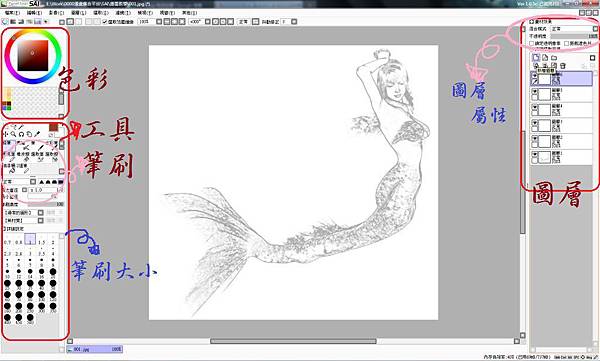This screenshot has height=361, width=600.
Task: Choose the paint bucket (油漆桶) tool
Action: pyautogui.click(x=9, y=168)
